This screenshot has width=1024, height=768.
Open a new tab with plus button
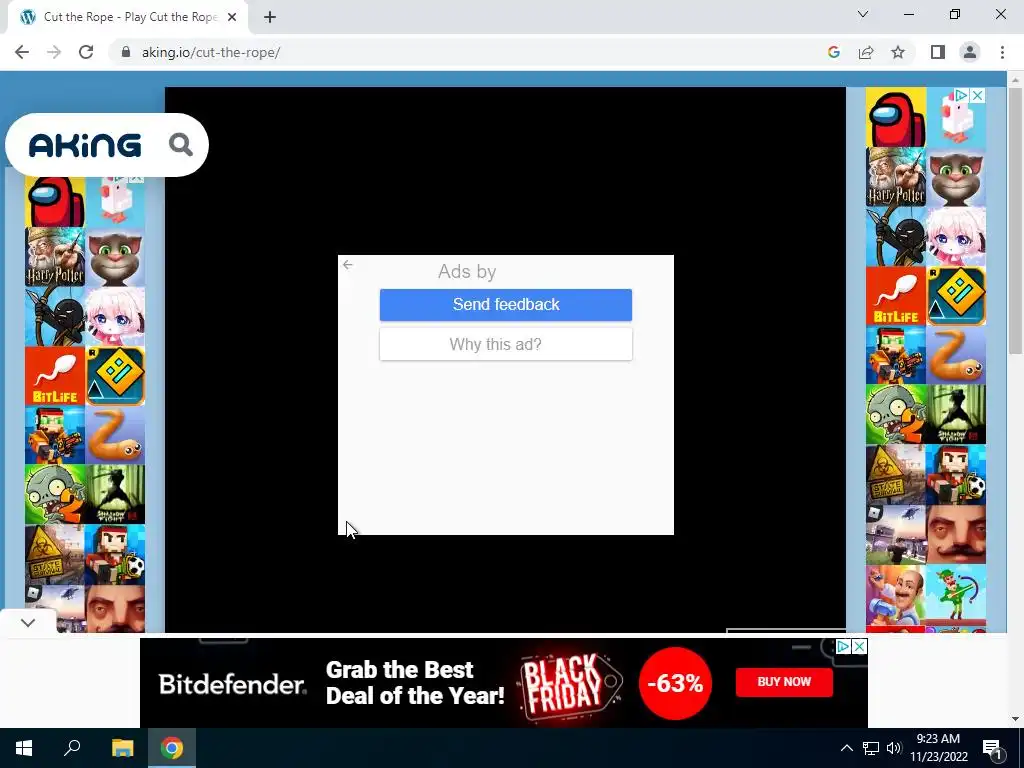pos(270,17)
